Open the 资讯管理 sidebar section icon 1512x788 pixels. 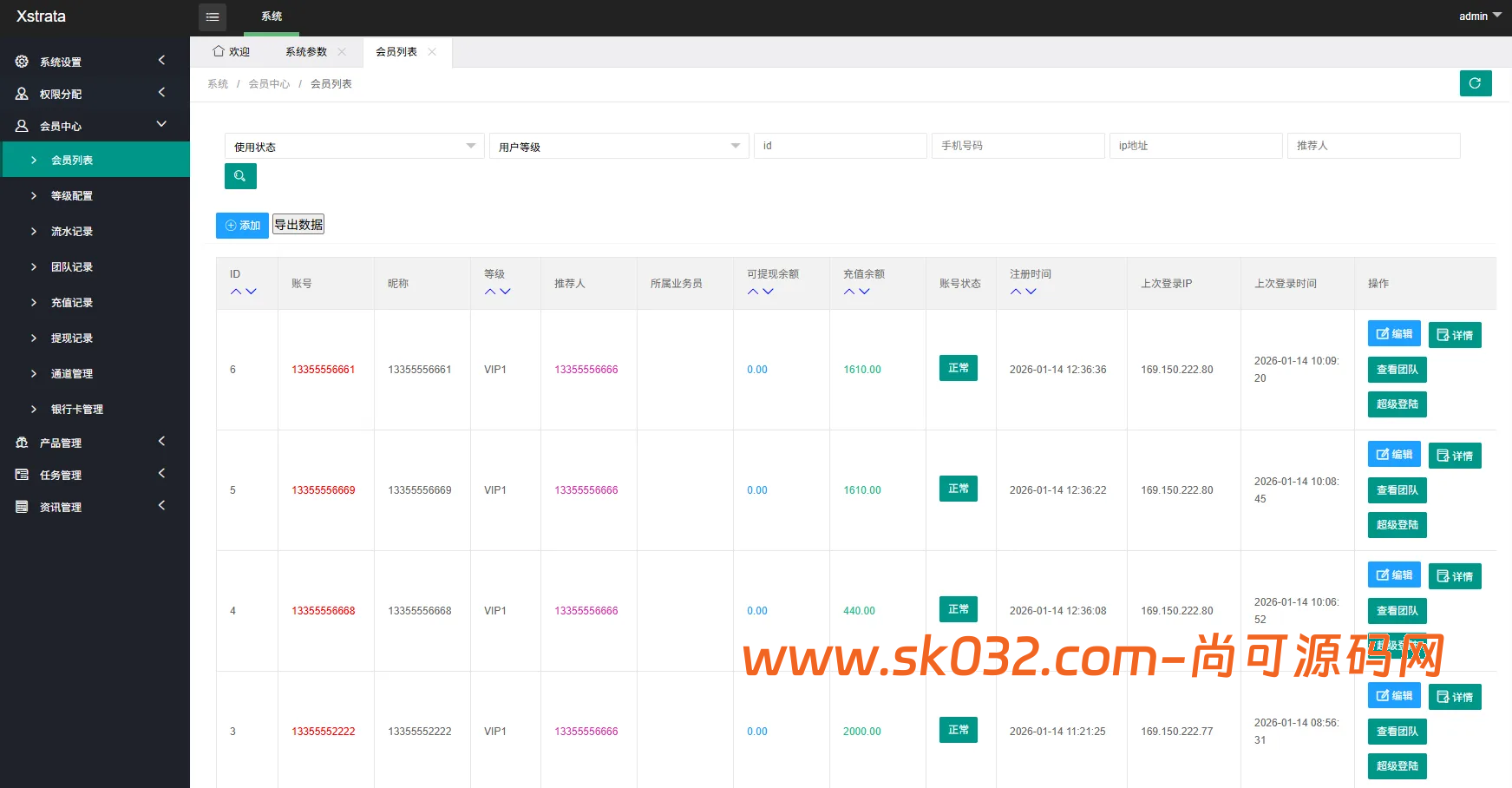coord(22,505)
